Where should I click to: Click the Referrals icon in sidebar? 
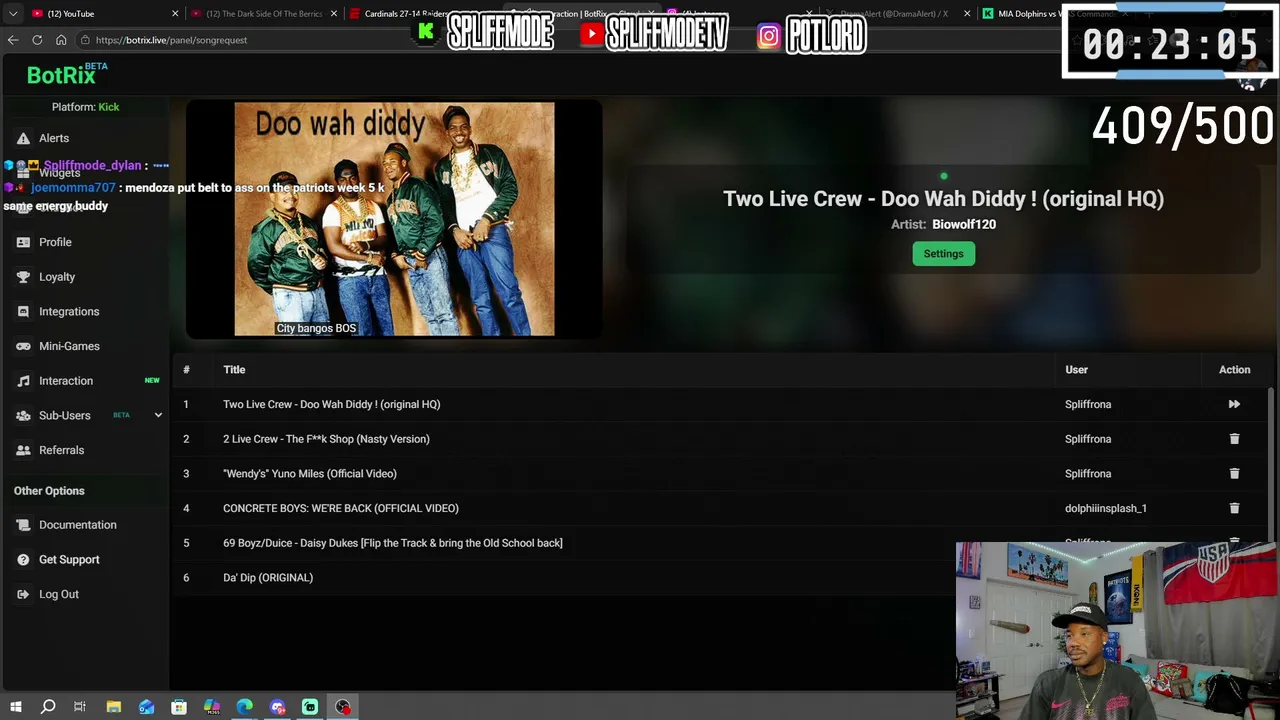[x=23, y=450]
